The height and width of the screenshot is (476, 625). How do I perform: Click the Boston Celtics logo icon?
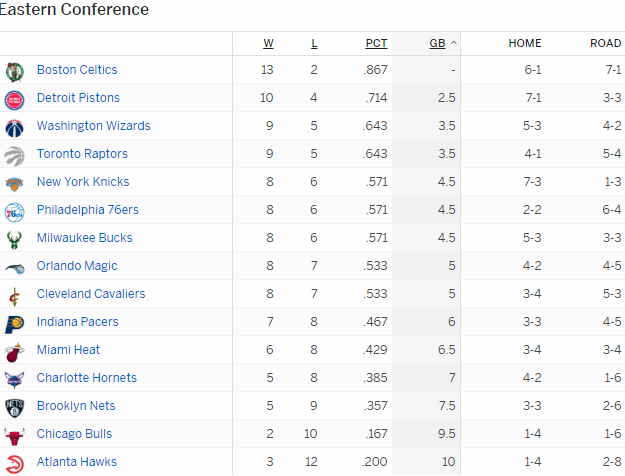(14, 70)
